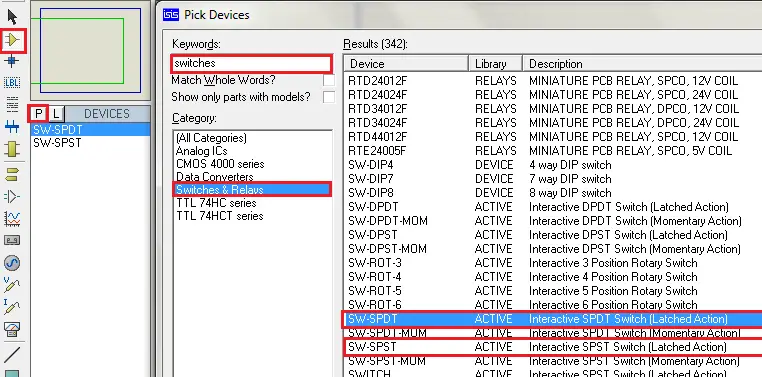Viewport: 762px width, 377px height.
Task: Choose the Generator Mode sine icon
Action: click(x=12, y=263)
